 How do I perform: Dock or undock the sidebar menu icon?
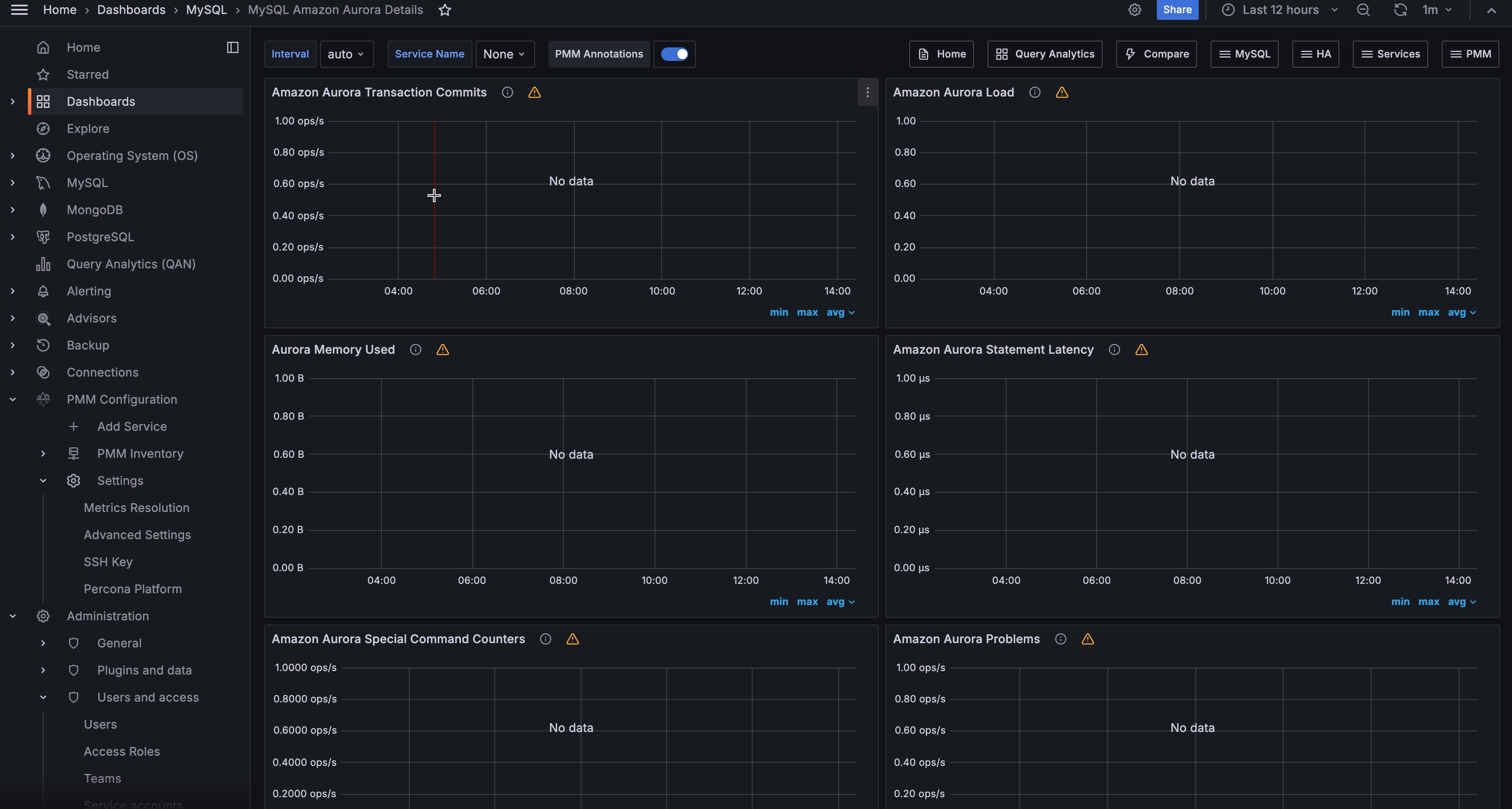coord(232,47)
